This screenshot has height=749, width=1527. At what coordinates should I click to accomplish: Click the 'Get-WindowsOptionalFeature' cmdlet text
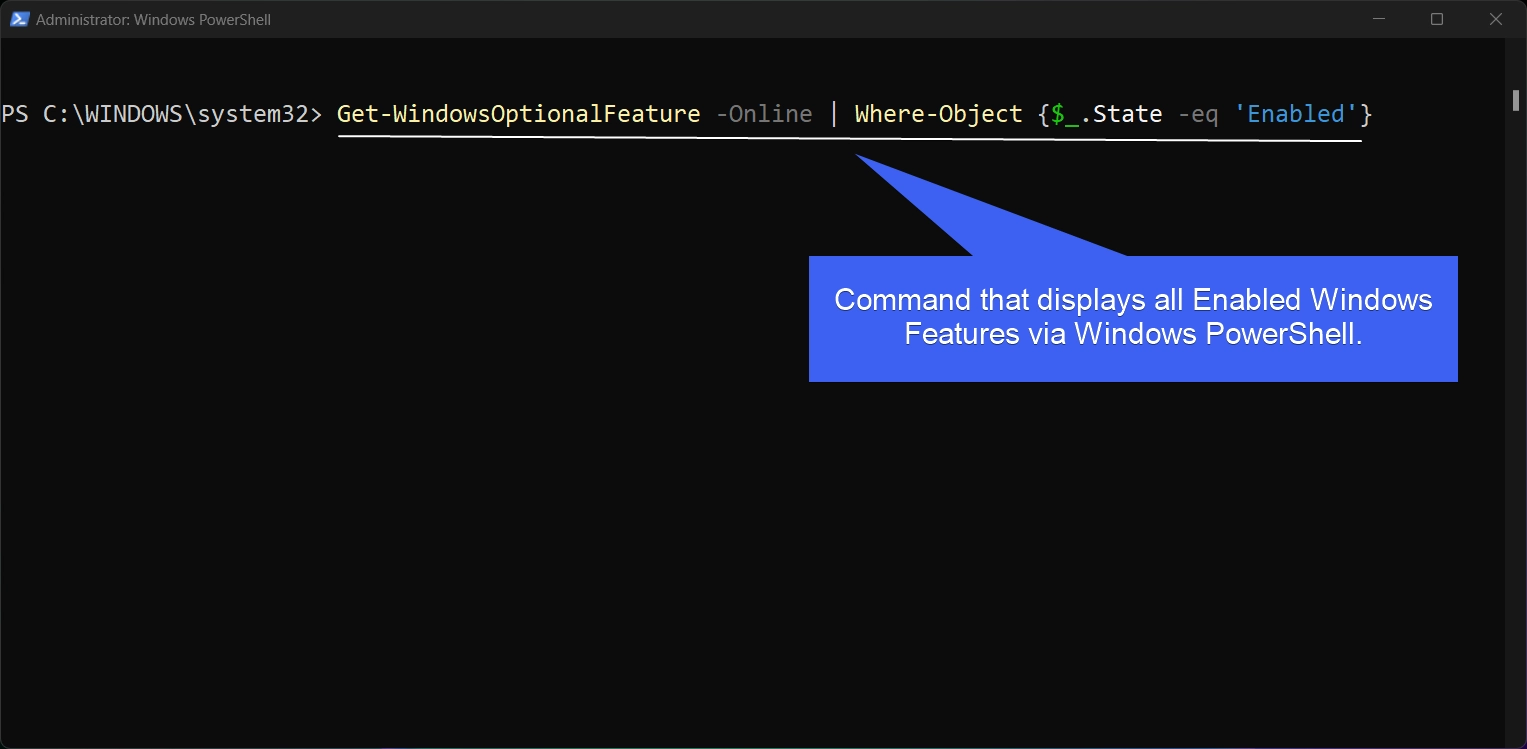point(518,114)
